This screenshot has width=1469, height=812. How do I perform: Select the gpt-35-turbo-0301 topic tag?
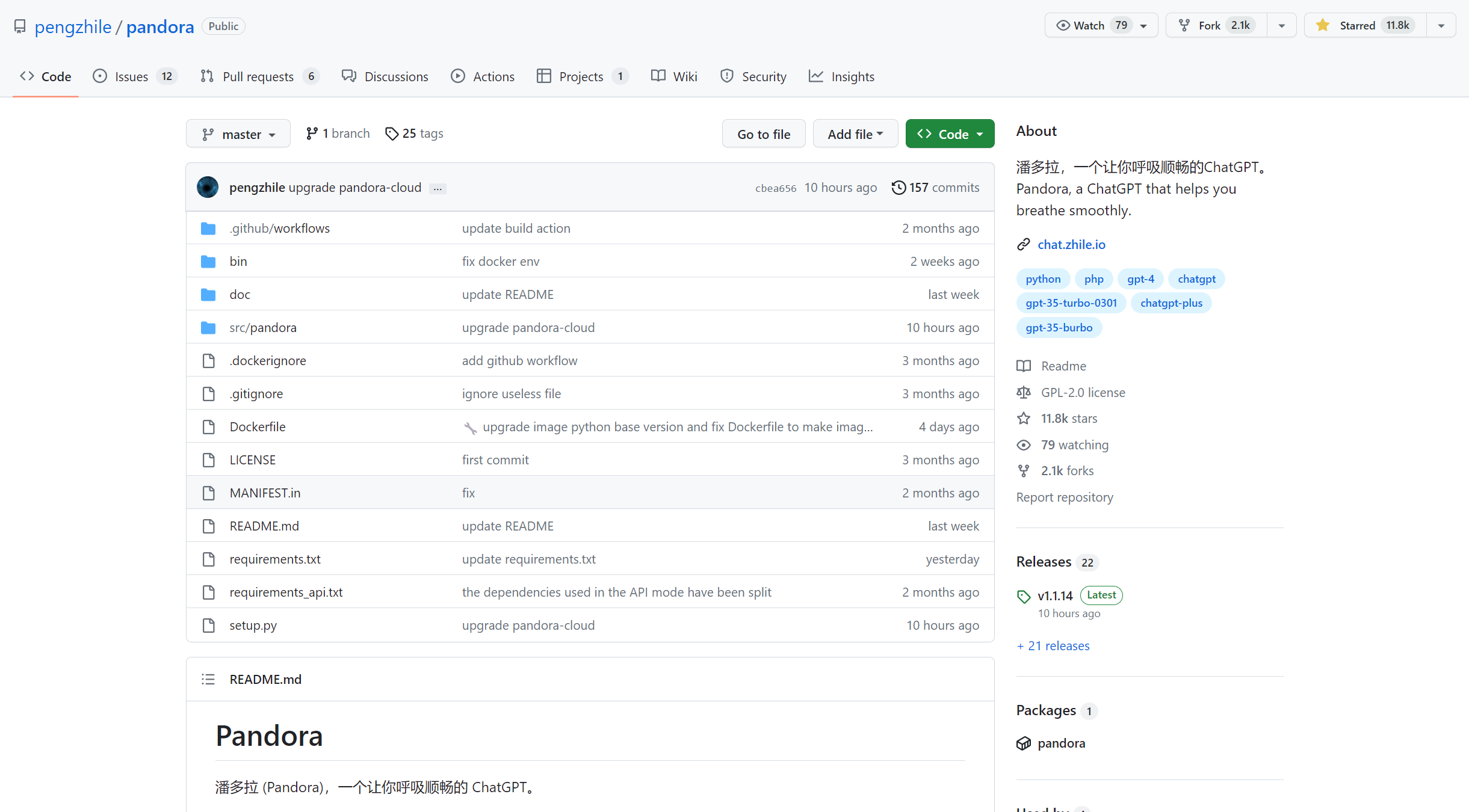[x=1071, y=303]
